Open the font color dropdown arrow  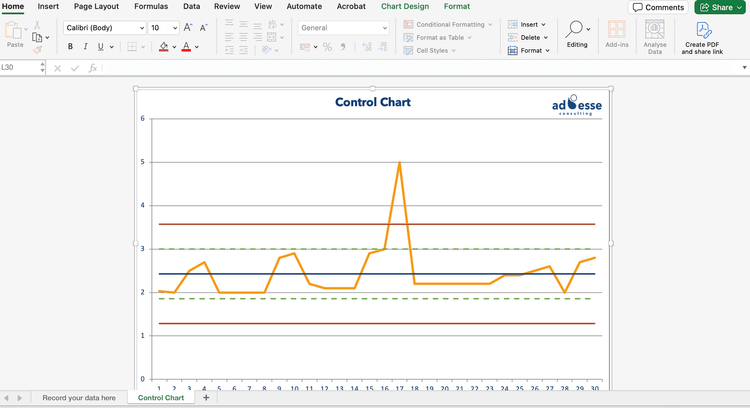pos(197,47)
